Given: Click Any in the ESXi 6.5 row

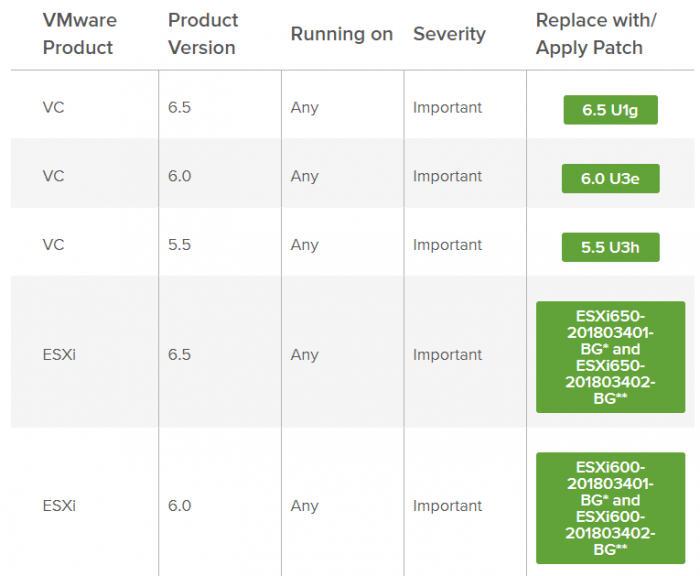Looking at the screenshot, I should click(x=304, y=355).
